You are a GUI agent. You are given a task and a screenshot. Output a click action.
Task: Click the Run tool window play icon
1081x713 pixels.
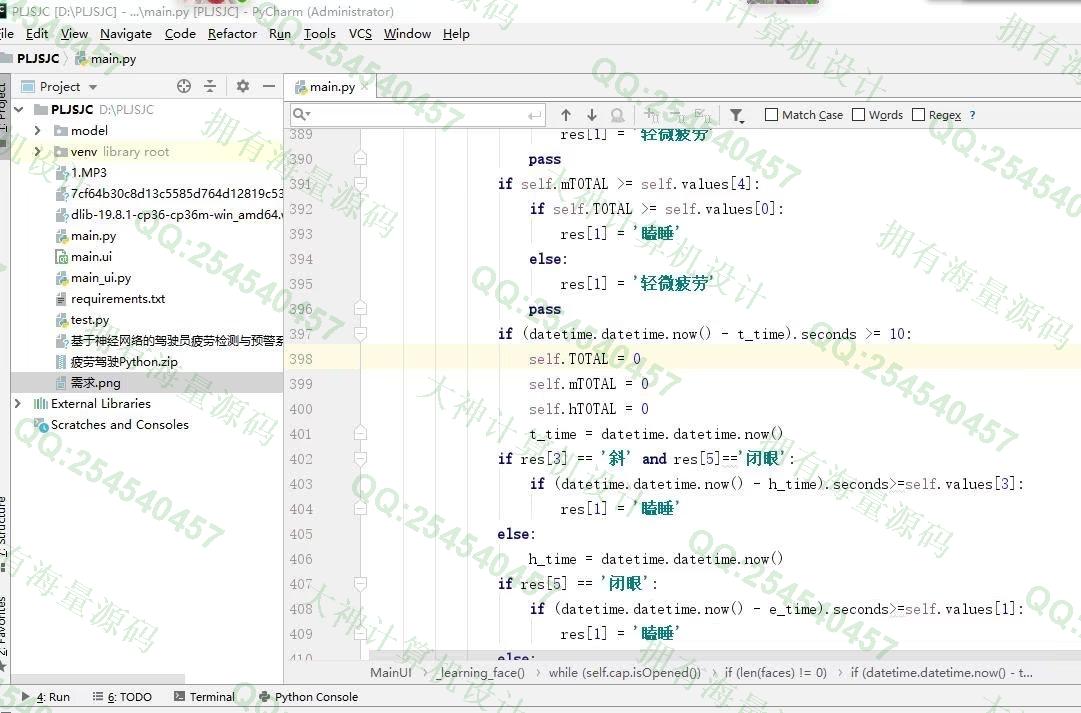(x=26, y=696)
